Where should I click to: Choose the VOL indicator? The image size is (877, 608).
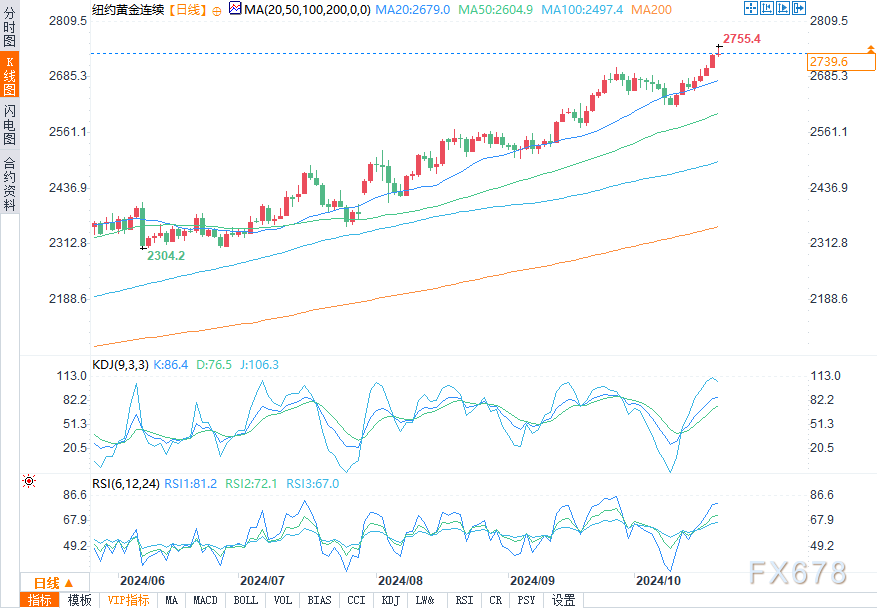pos(283,600)
